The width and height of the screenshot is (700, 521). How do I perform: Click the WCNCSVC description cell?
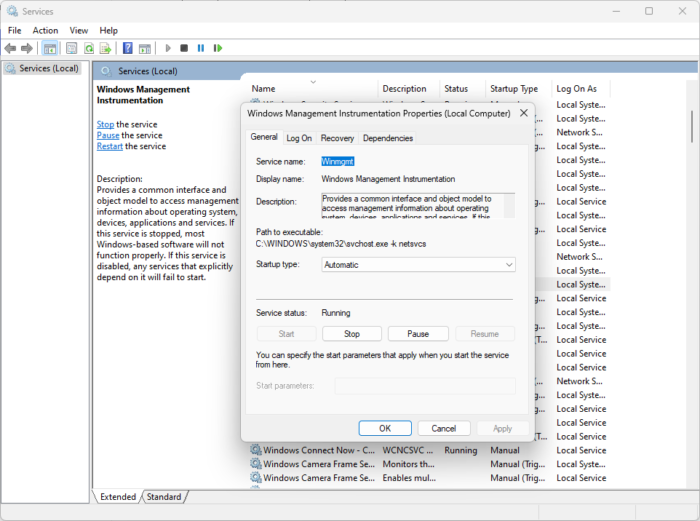pyautogui.click(x=408, y=450)
